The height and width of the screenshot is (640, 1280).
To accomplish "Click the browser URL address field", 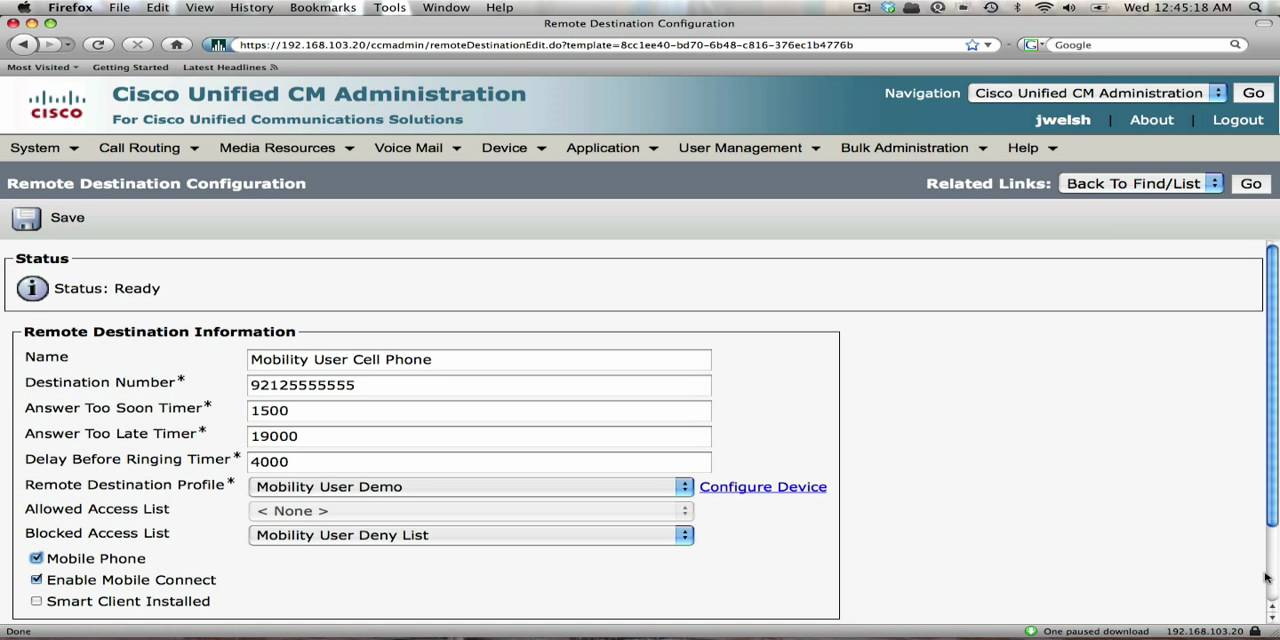I will (600, 45).
